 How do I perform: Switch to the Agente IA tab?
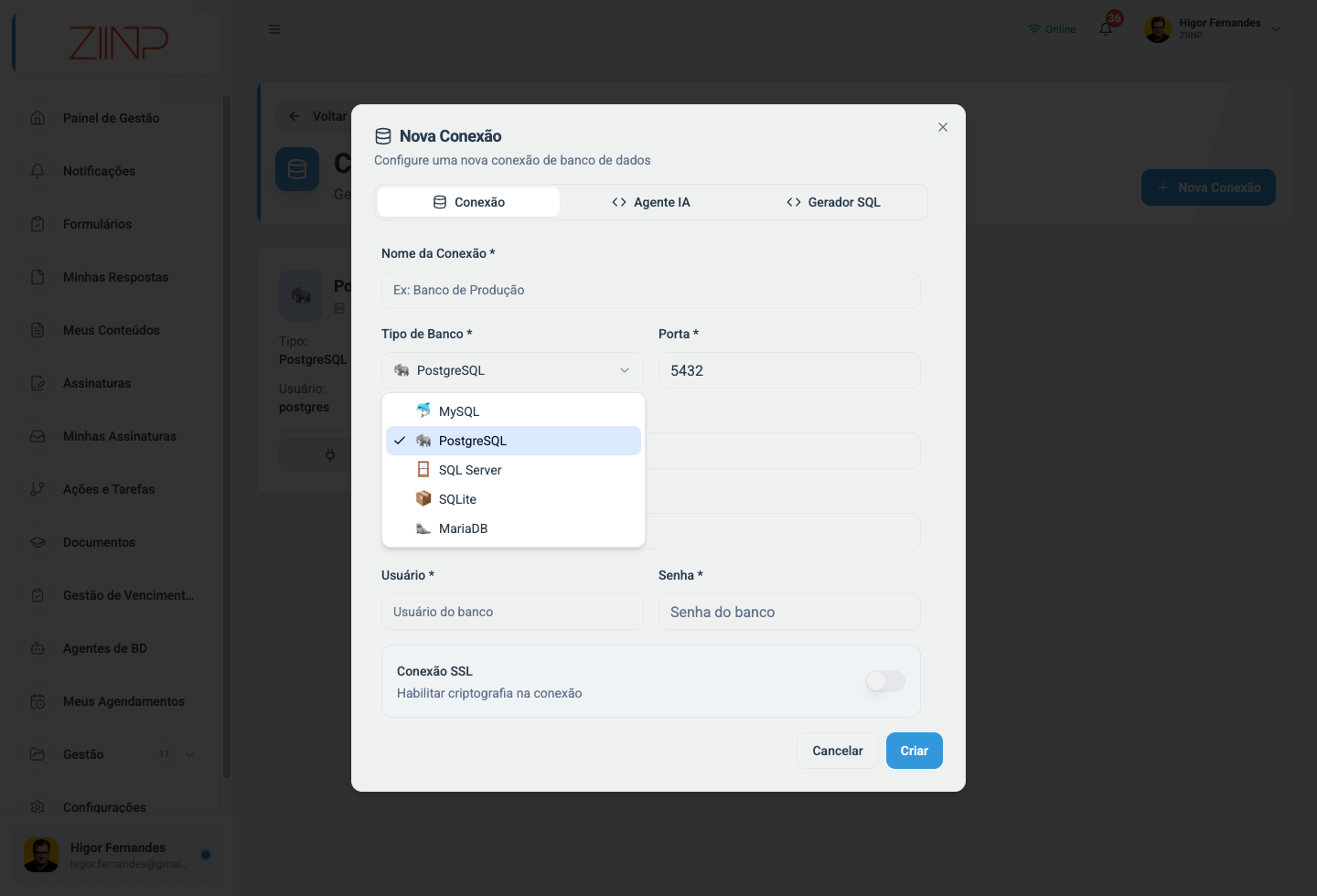(x=651, y=202)
